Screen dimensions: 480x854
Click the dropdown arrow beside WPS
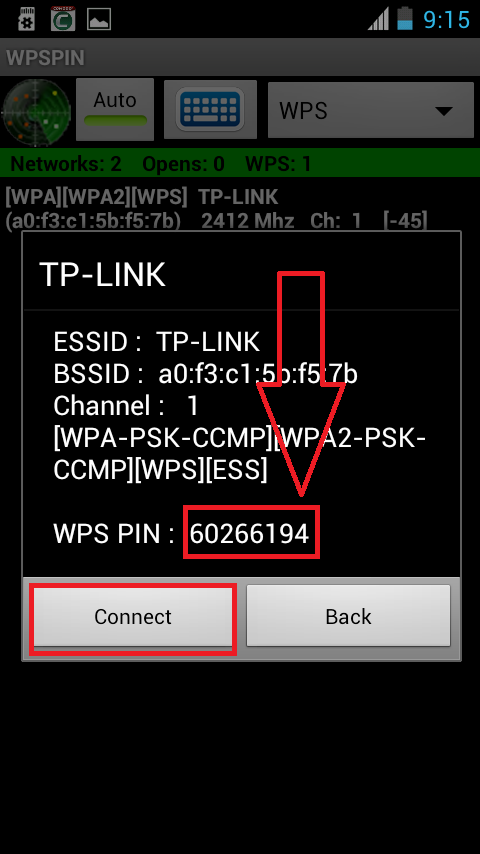(x=444, y=111)
